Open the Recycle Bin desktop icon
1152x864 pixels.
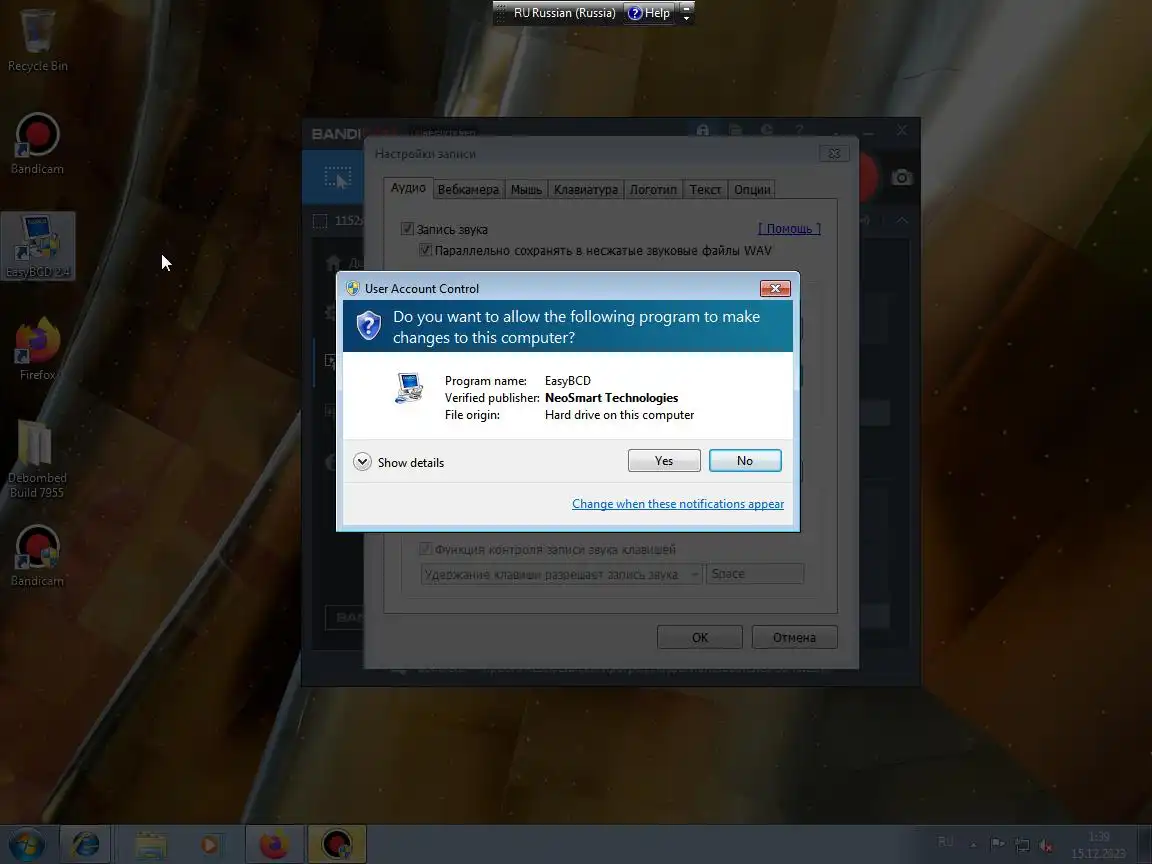[x=37, y=40]
